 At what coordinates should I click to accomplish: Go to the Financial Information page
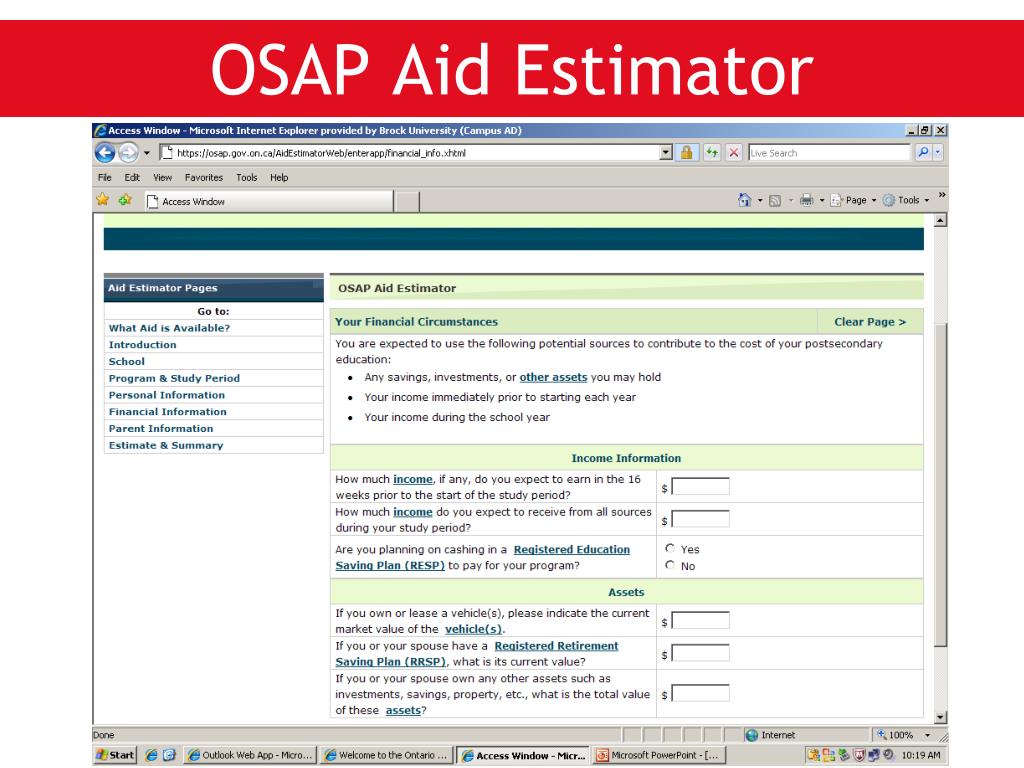(168, 412)
